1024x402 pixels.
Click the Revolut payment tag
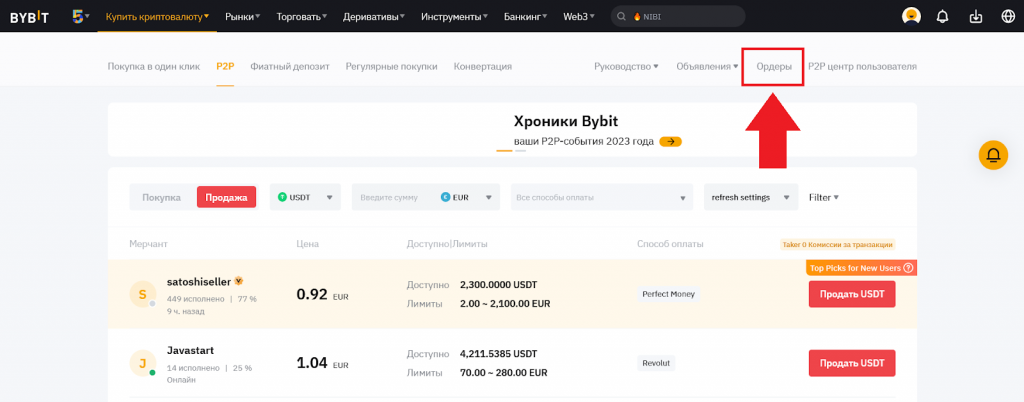pyautogui.click(x=656, y=363)
